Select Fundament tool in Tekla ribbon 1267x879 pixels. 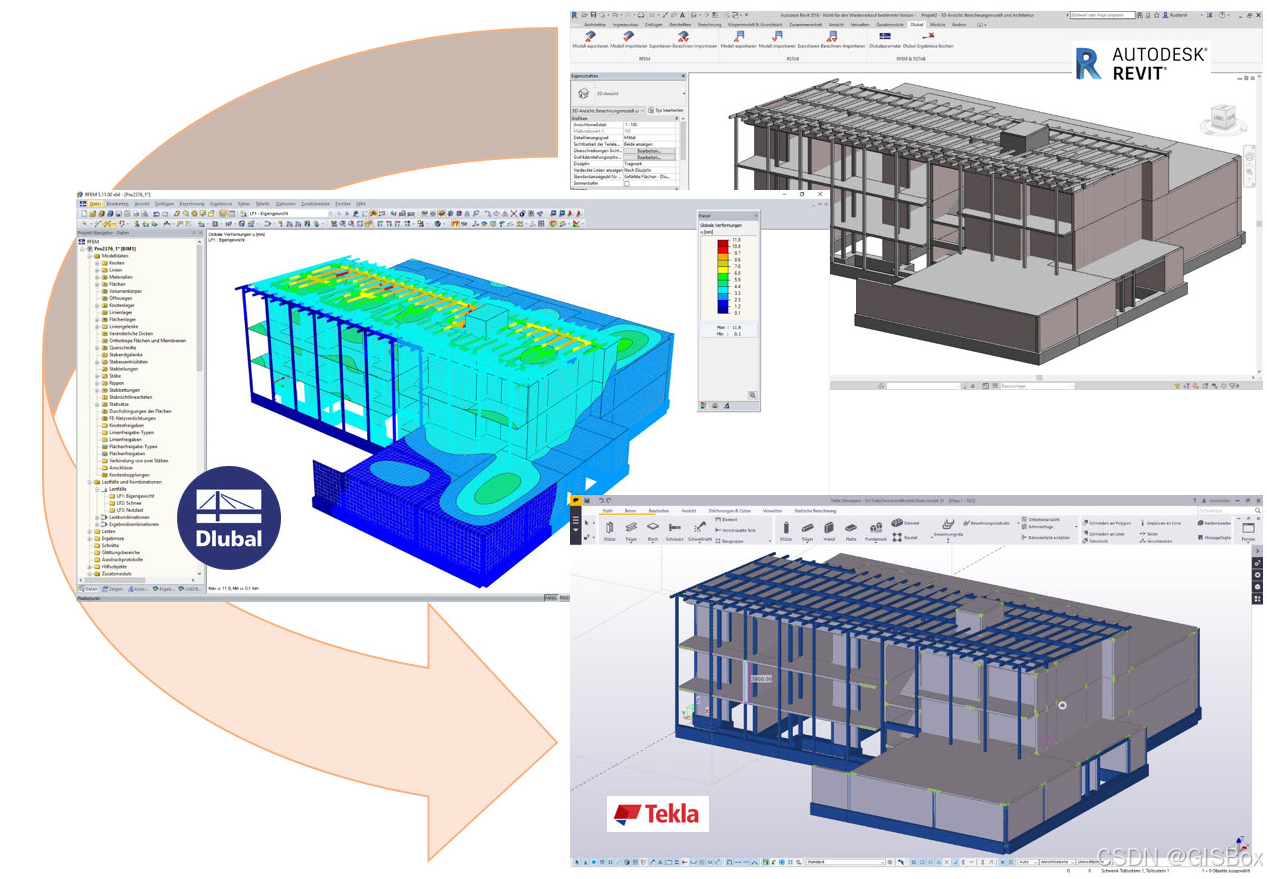[877, 530]
